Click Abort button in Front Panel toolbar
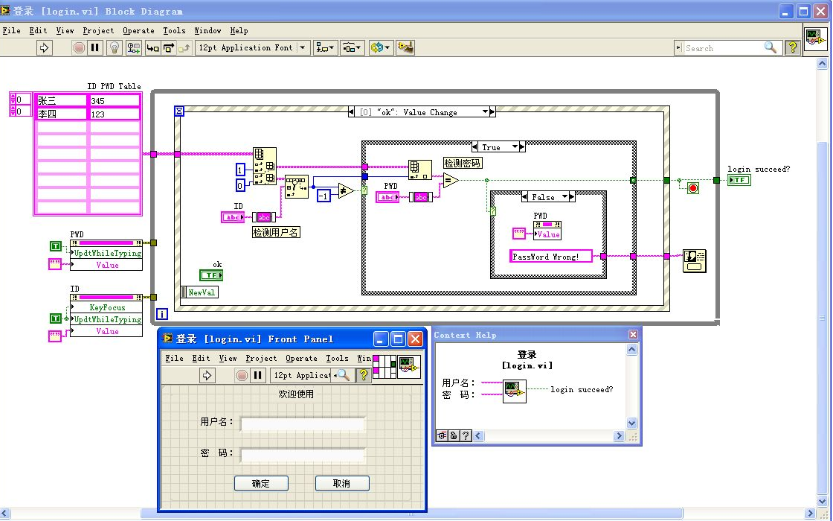This screenshot has height=521, width=833. tap(242, 375)
